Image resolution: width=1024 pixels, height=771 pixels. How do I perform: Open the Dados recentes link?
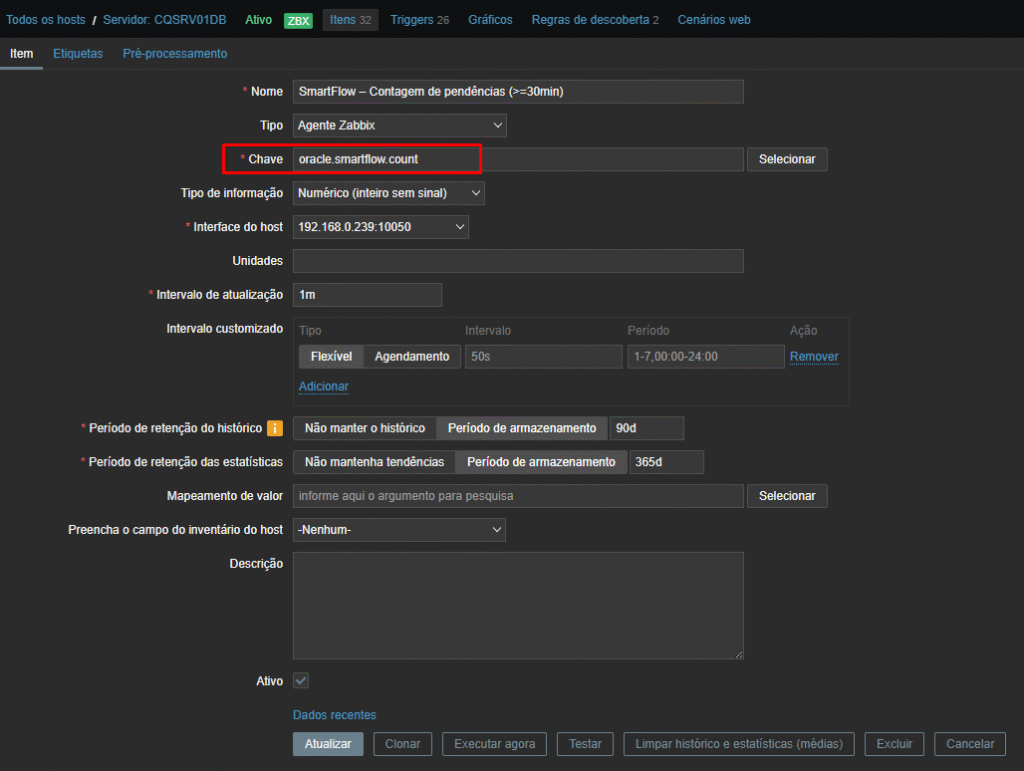334,715
